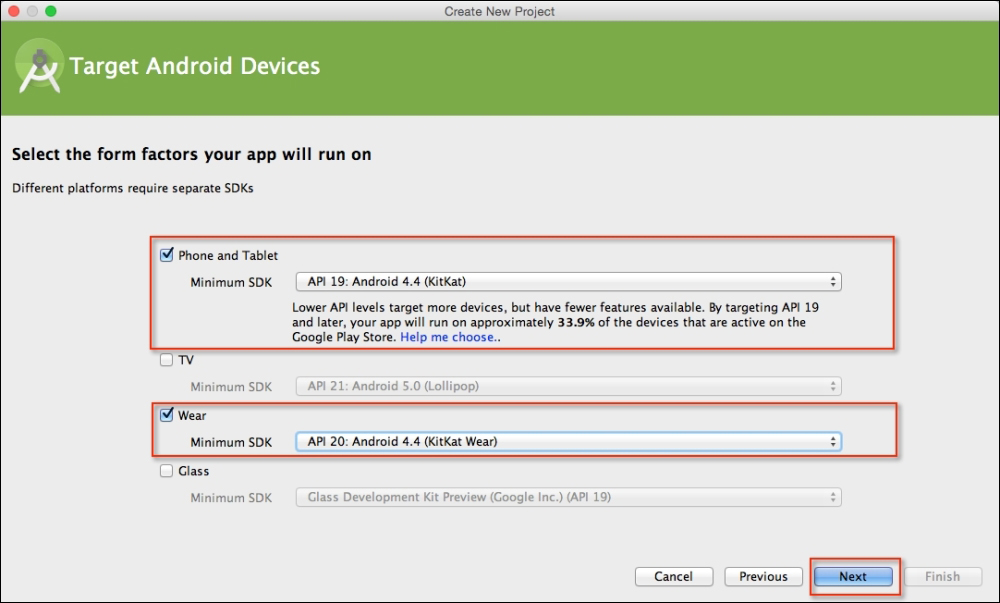
Task: Open the Phone and Tablet Minimum SDK dropdown
Action: tap(568, 282)
